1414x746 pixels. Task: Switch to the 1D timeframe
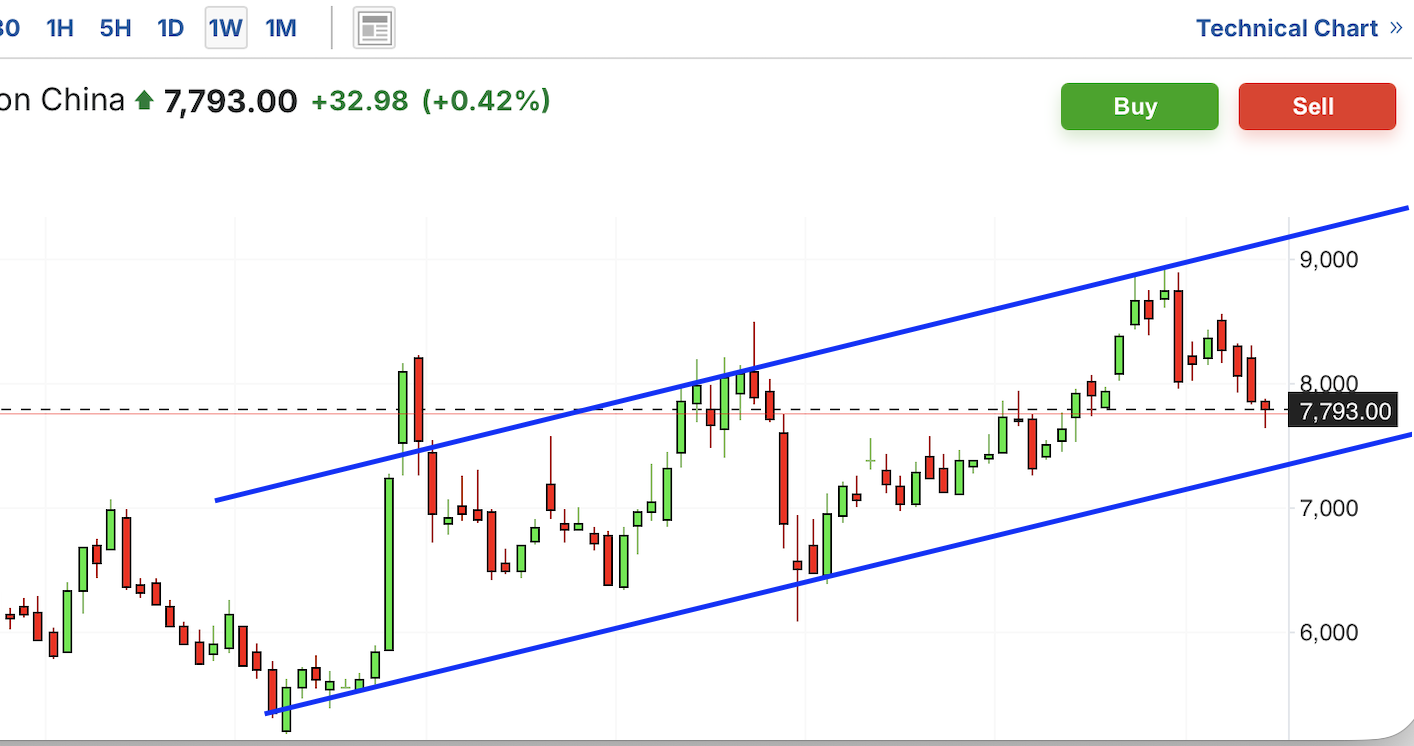coord(171,28)
